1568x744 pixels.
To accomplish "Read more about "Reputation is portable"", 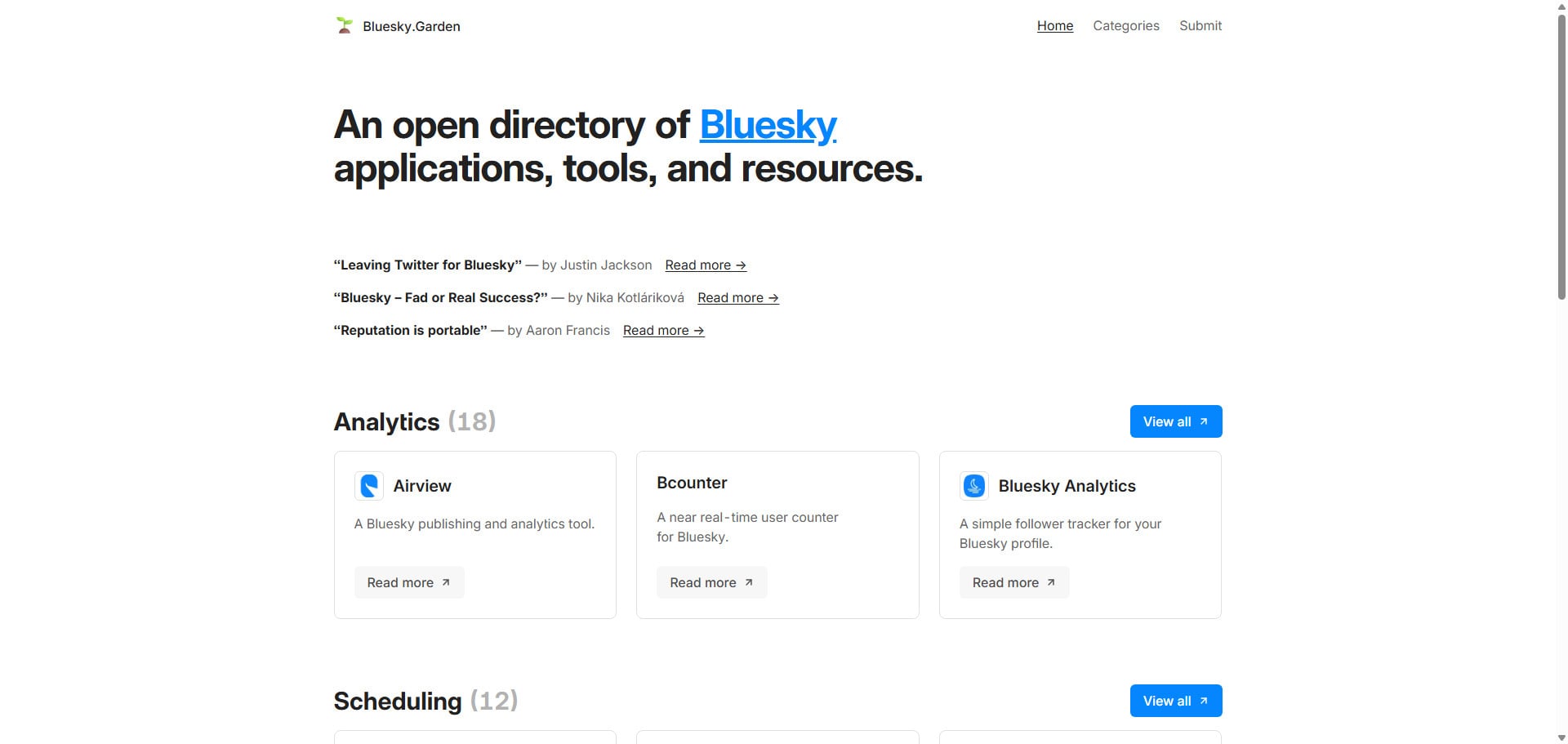I will click(x=664, y=330).
